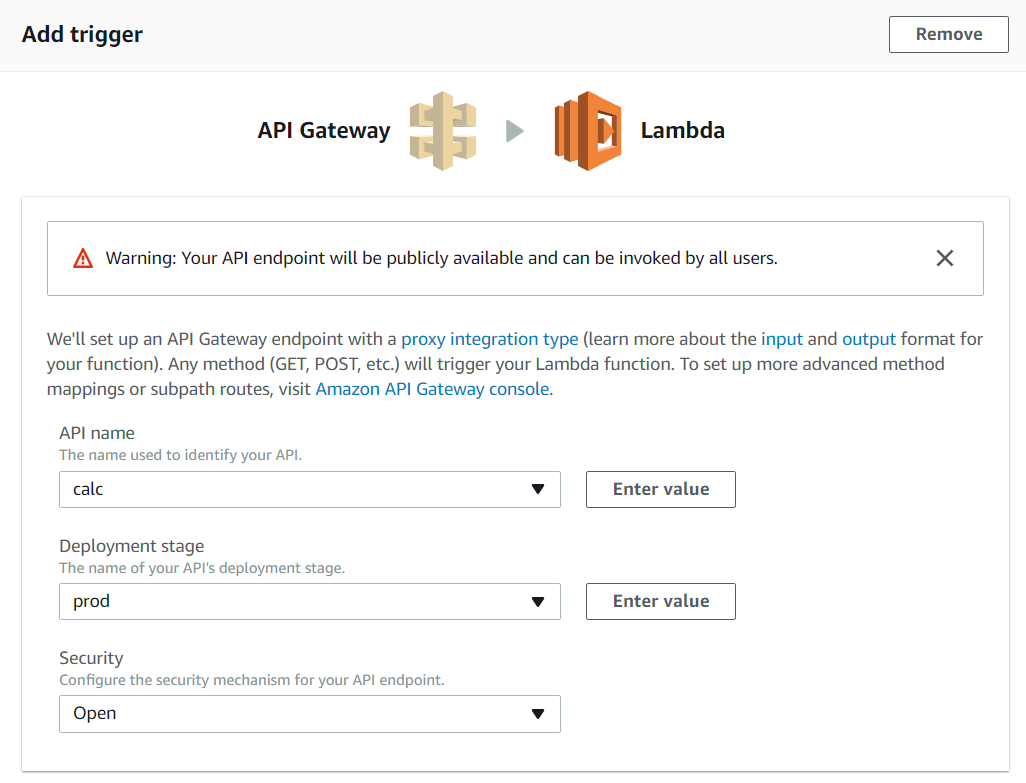Dismiss the public endpoint warning
Image resolution: width=1026 pixels, height=783 pixels.
pos(944,258)
